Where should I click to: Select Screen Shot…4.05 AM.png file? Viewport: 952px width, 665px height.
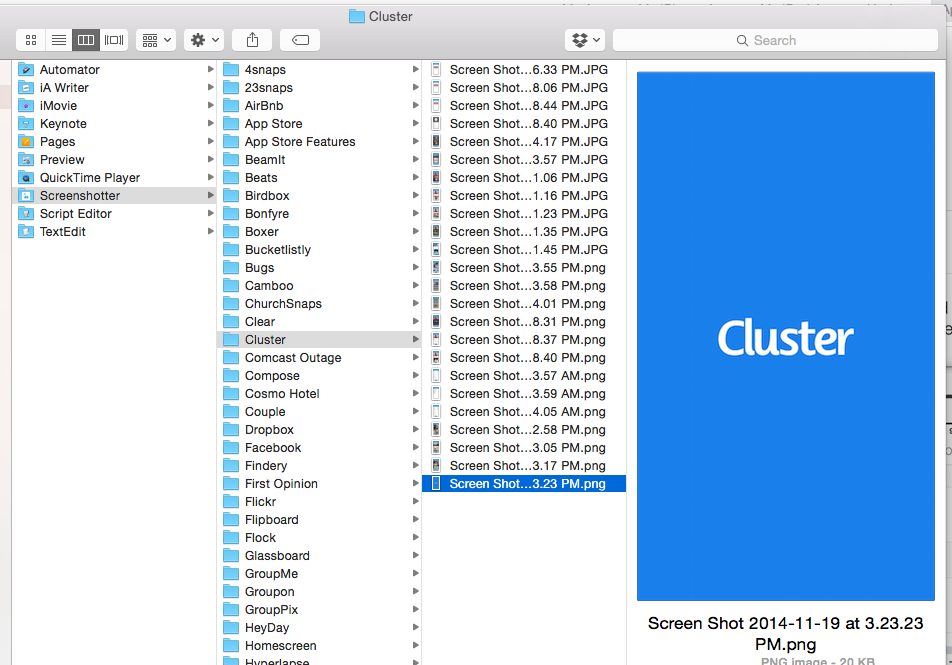(524, 412)
